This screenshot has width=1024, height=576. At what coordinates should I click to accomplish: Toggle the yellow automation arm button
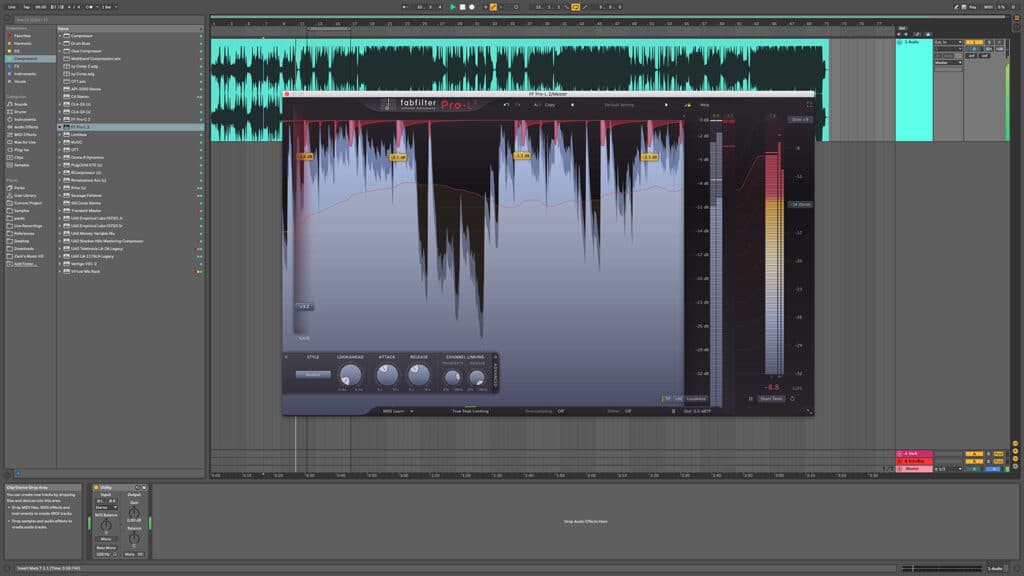493,7
